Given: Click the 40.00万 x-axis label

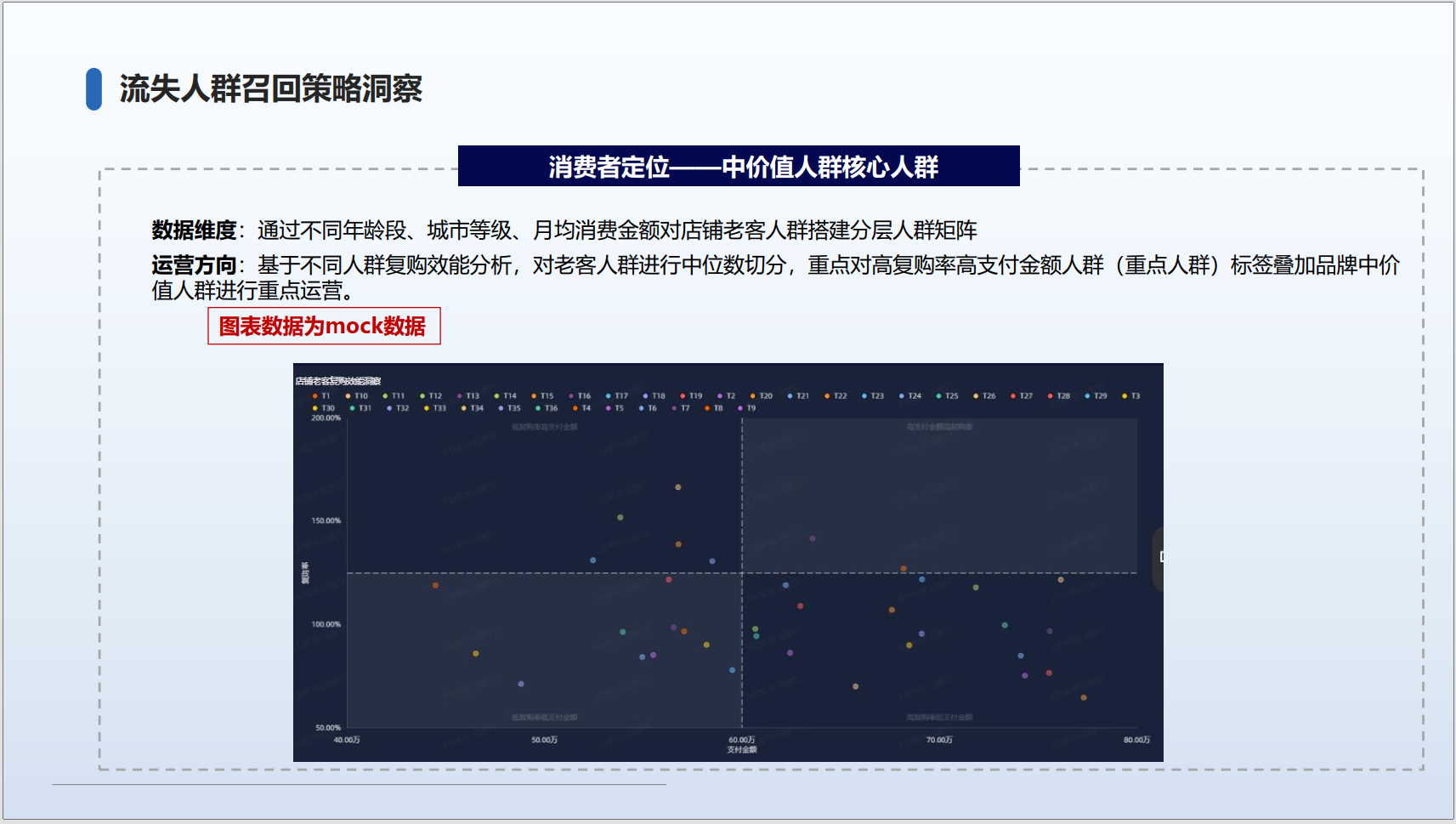Looking at the screenshot, I should pyautogui.click(x=347, y=740).
